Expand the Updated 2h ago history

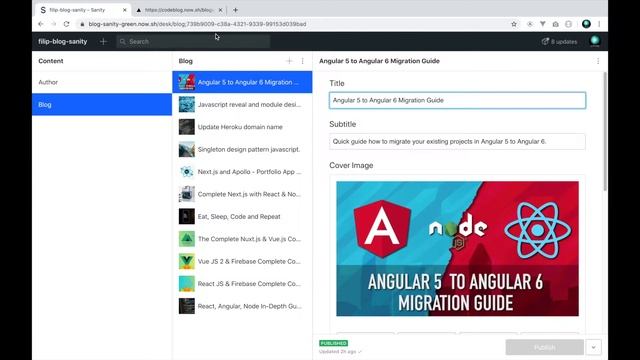coord(340,351)
